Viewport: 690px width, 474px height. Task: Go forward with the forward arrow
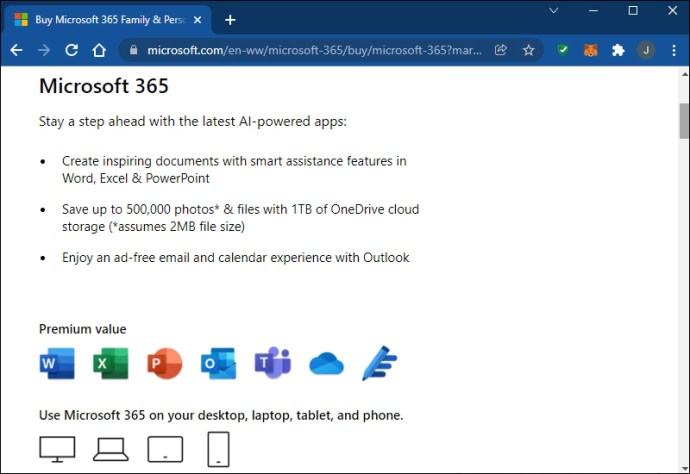click(x=44, y=50)
